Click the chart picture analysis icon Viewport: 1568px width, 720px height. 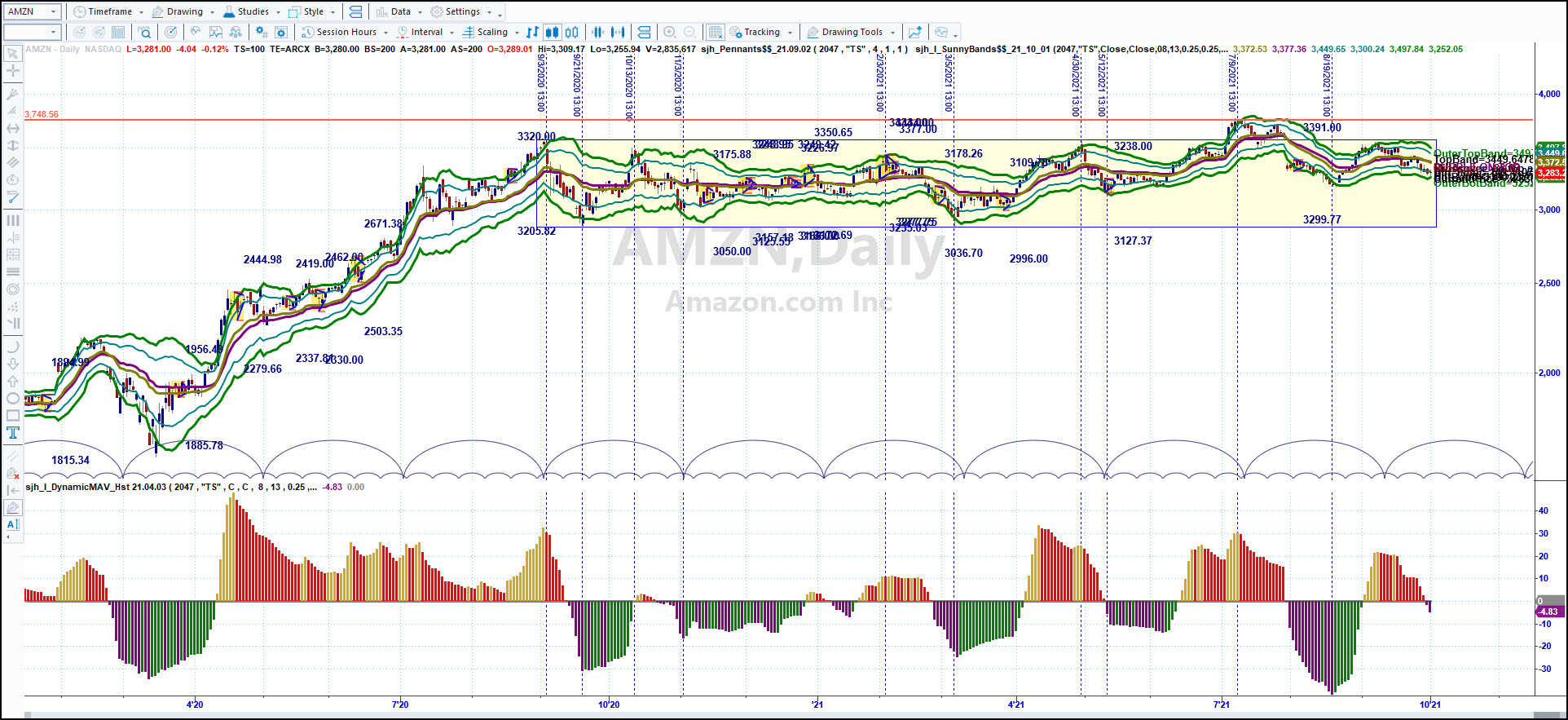click(216, 32)
